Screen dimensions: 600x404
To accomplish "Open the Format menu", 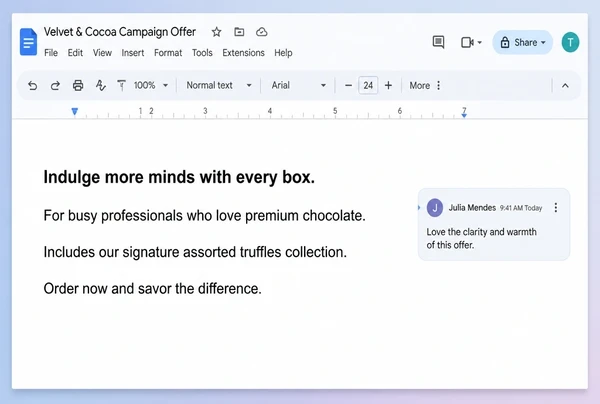I will click(168, 53).
